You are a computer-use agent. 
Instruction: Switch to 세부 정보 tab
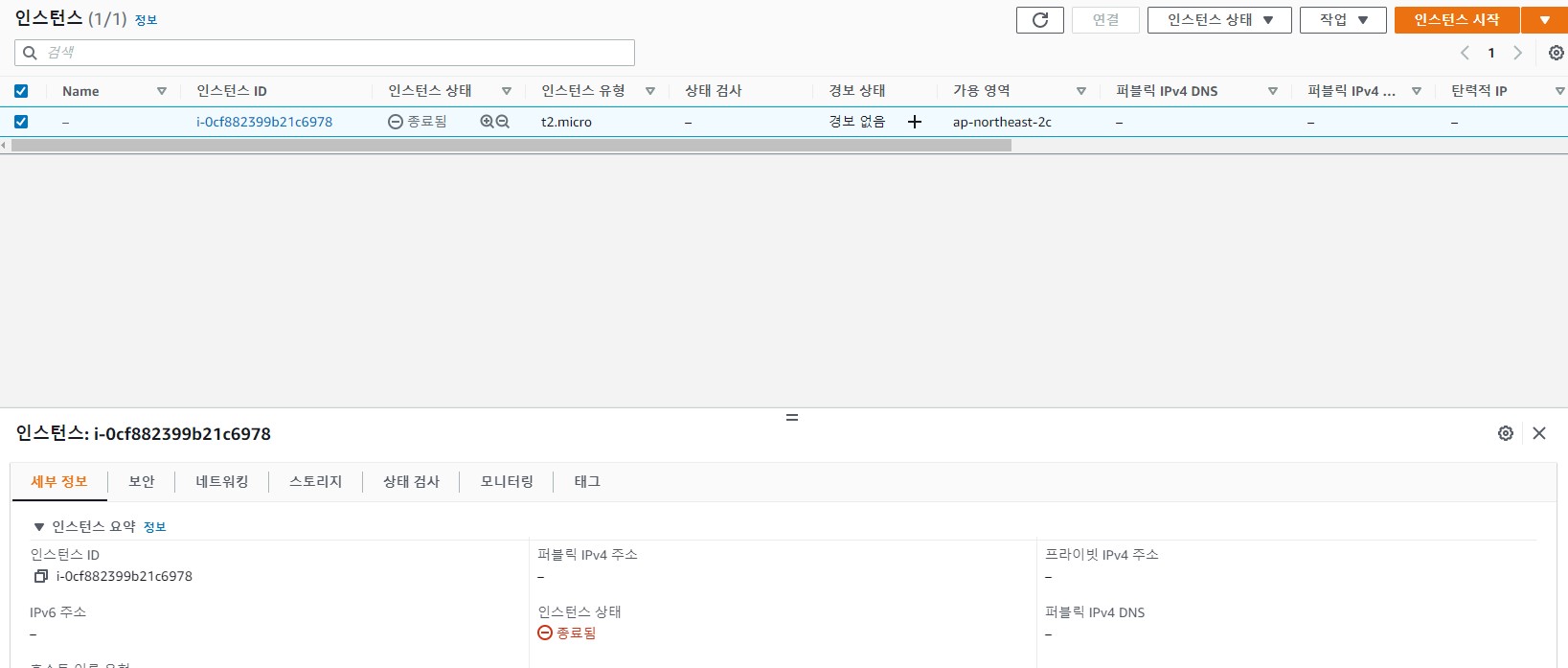59,481
